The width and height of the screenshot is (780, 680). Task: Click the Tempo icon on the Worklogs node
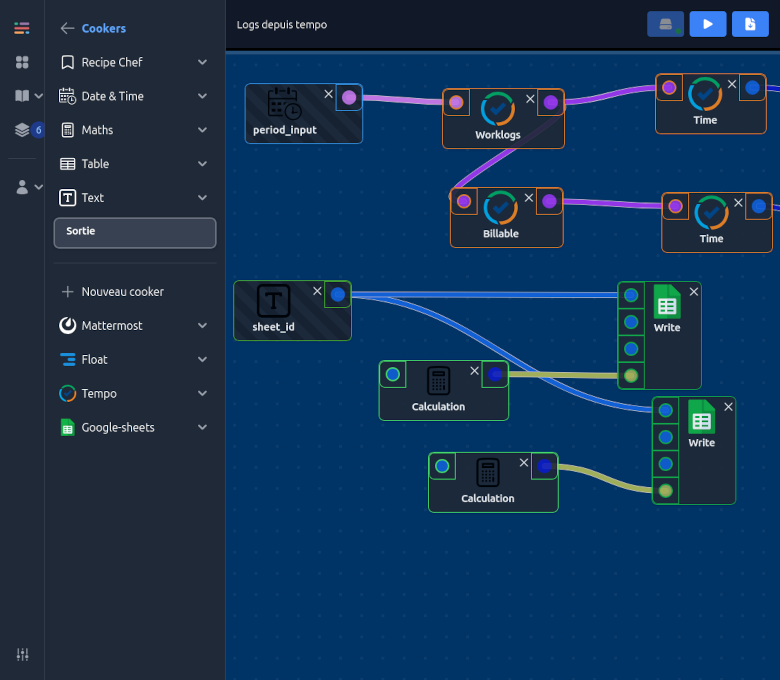(x=498, y=108)
